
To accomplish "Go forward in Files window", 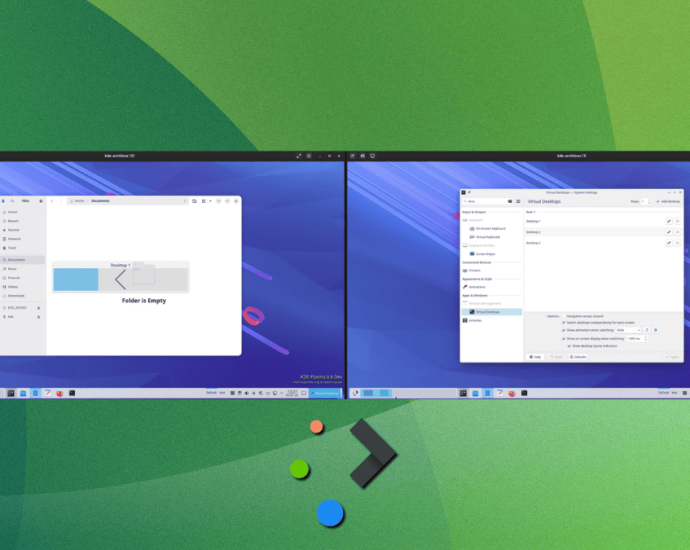I will tap(61, 201).
